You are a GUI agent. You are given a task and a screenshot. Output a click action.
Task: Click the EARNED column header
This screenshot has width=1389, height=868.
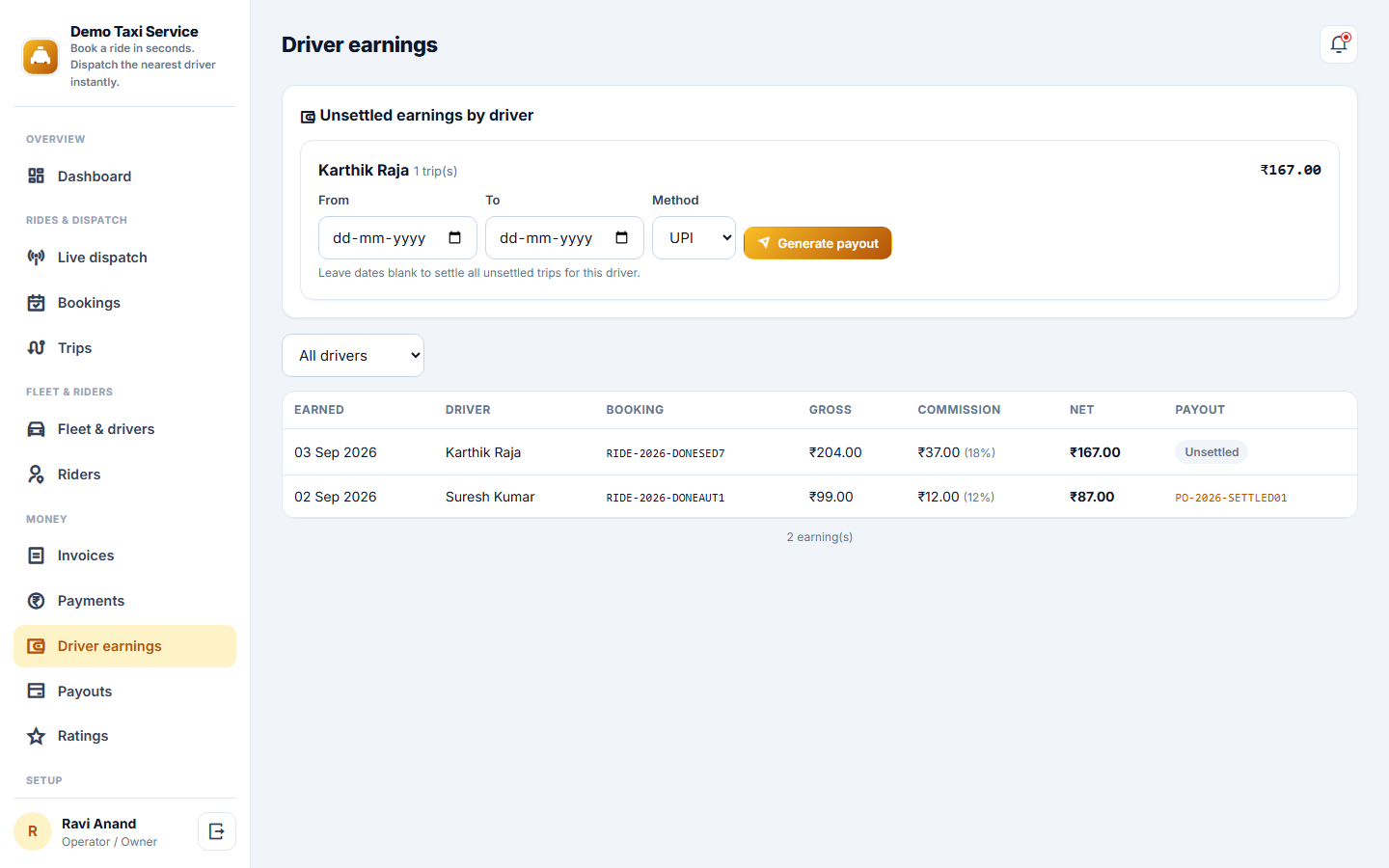pos(319,410)
